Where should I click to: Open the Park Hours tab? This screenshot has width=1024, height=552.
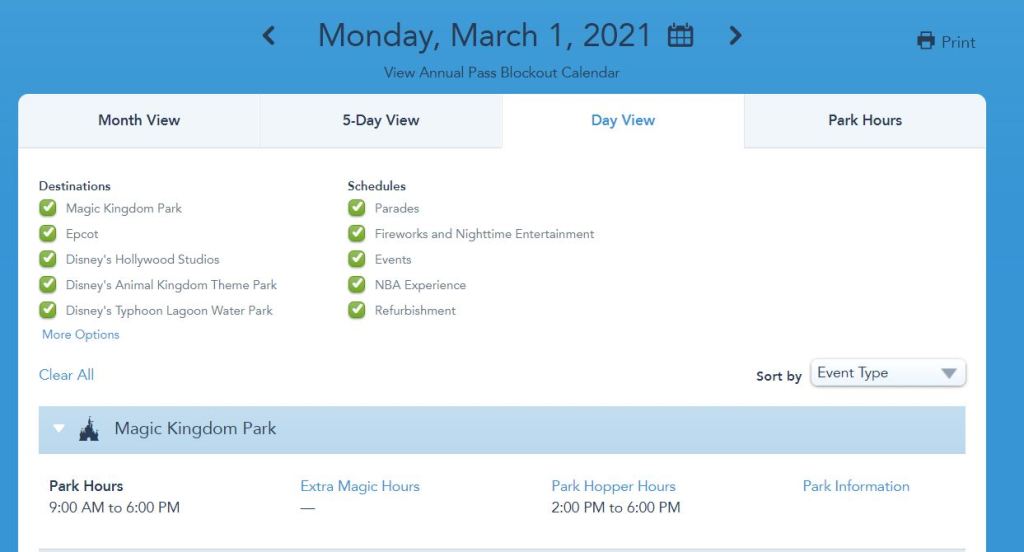pos(865,120)
